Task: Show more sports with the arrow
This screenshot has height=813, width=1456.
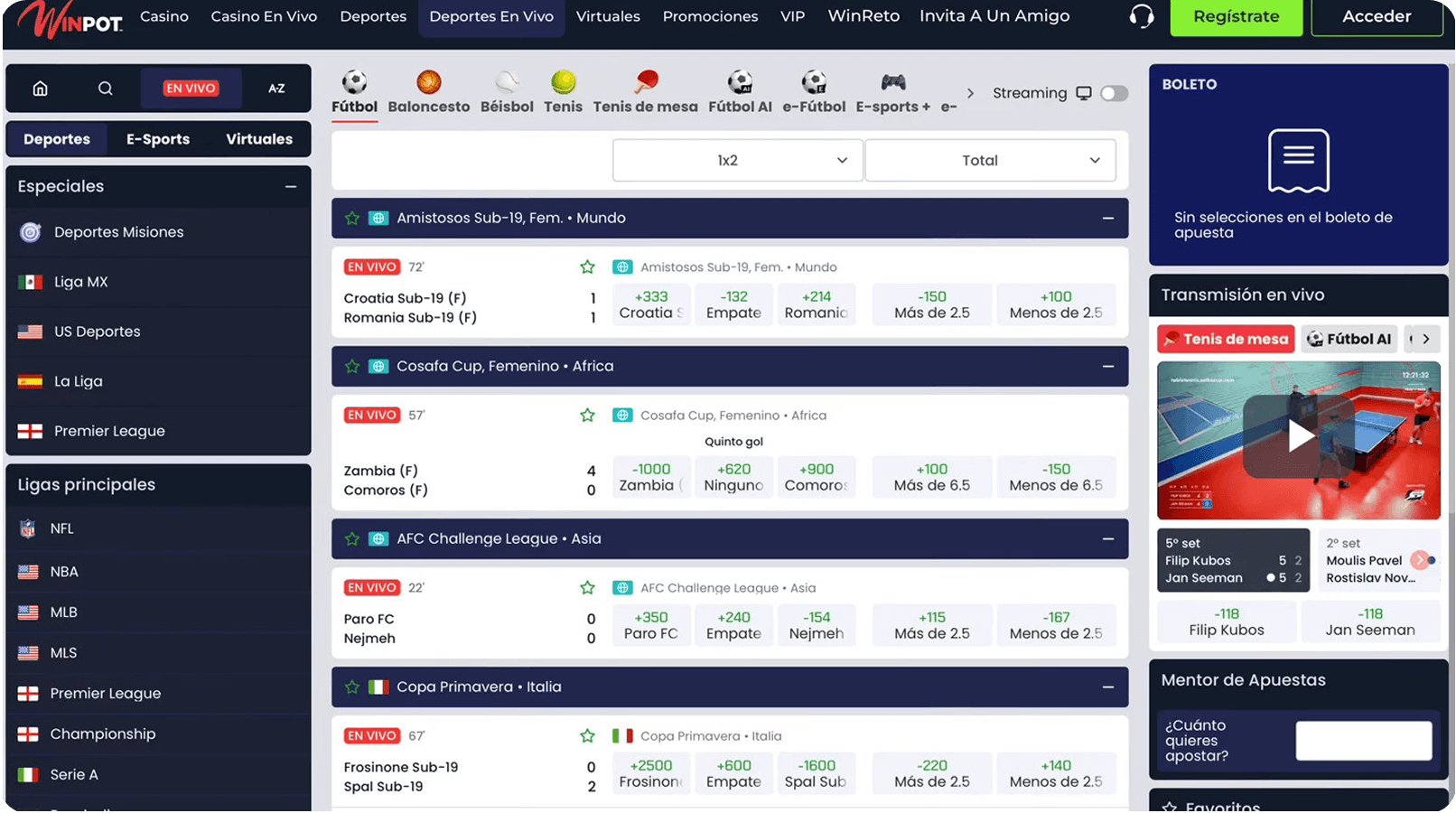Action: [x=970, y=93]
